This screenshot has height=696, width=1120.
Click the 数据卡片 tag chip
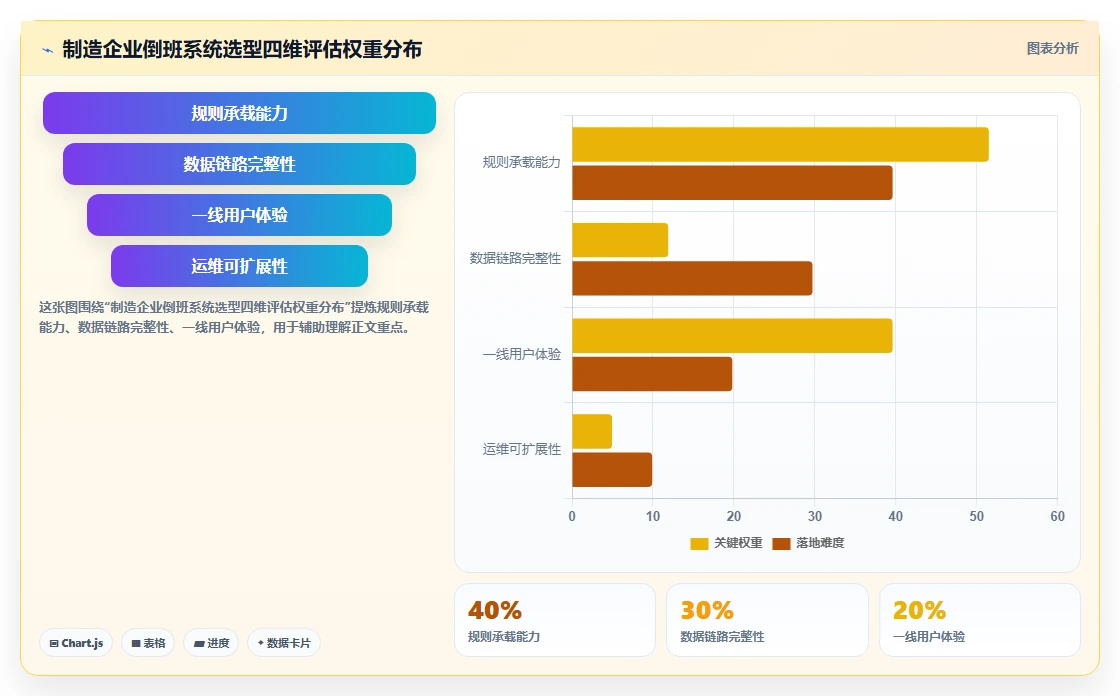[284, 643]
